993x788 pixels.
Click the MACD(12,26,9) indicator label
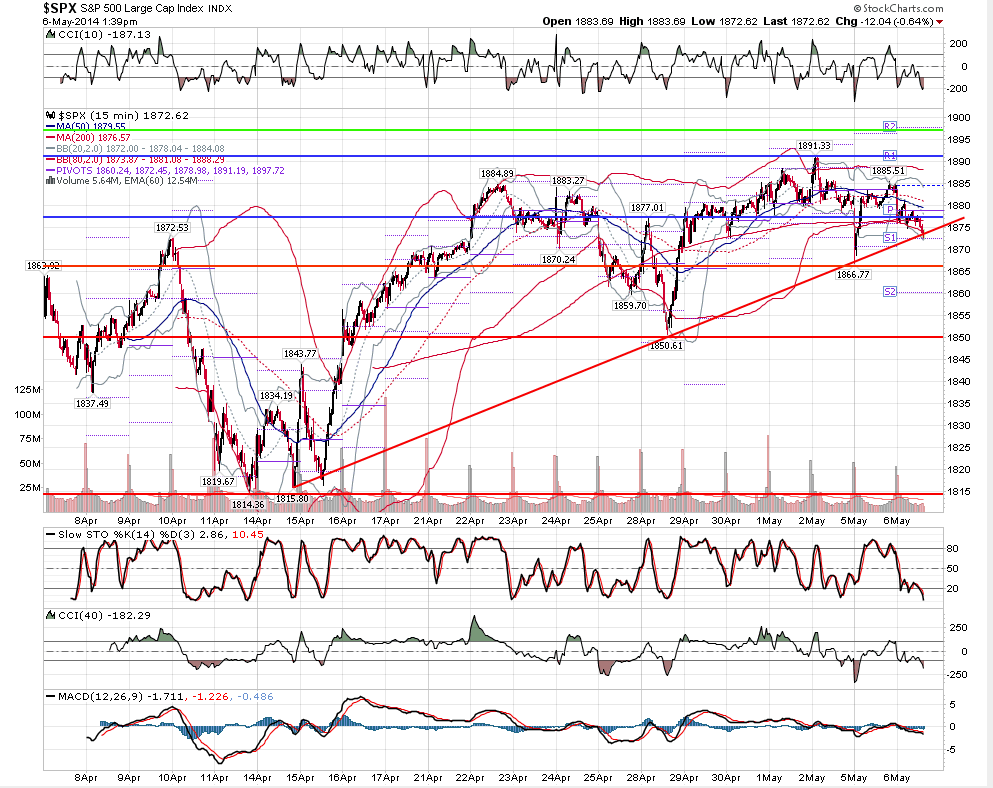(x=101, y=697)
